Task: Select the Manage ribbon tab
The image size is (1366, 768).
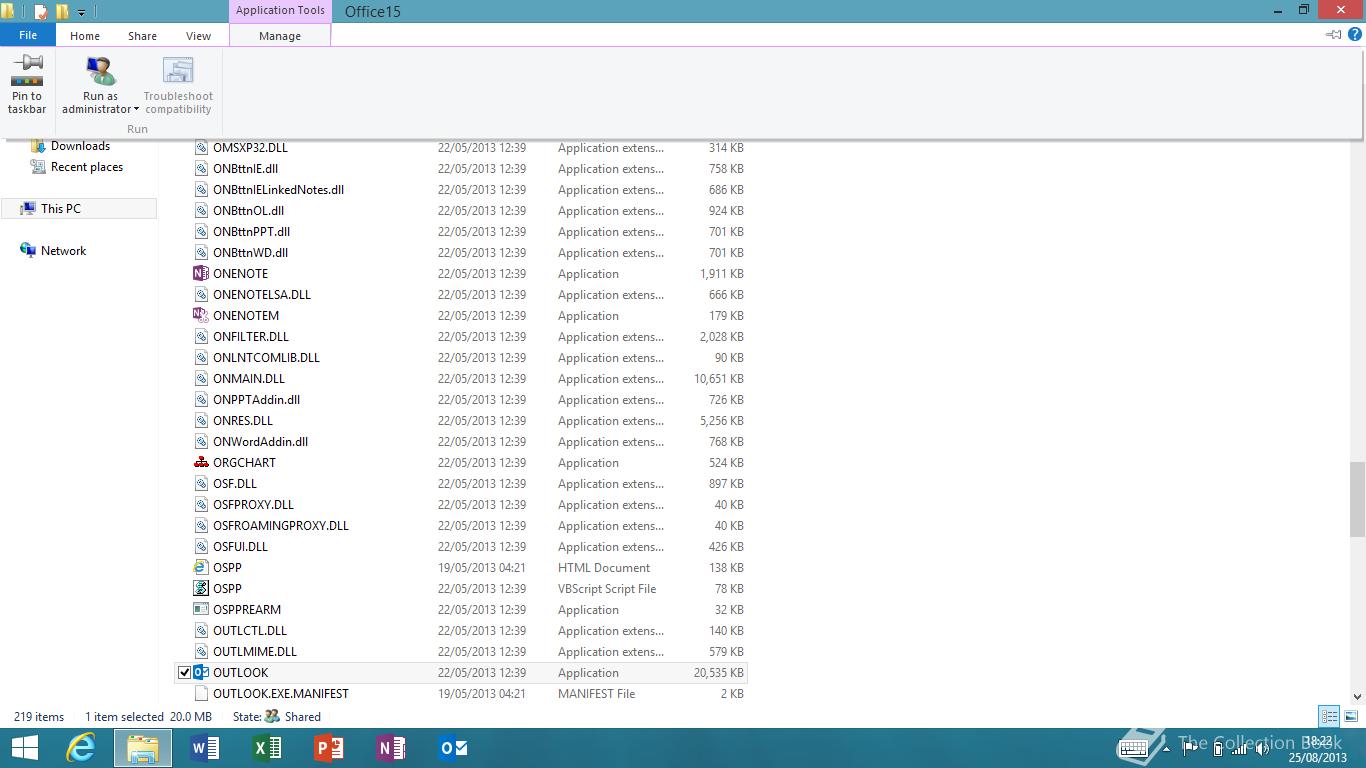Action: tap(280, 36)
